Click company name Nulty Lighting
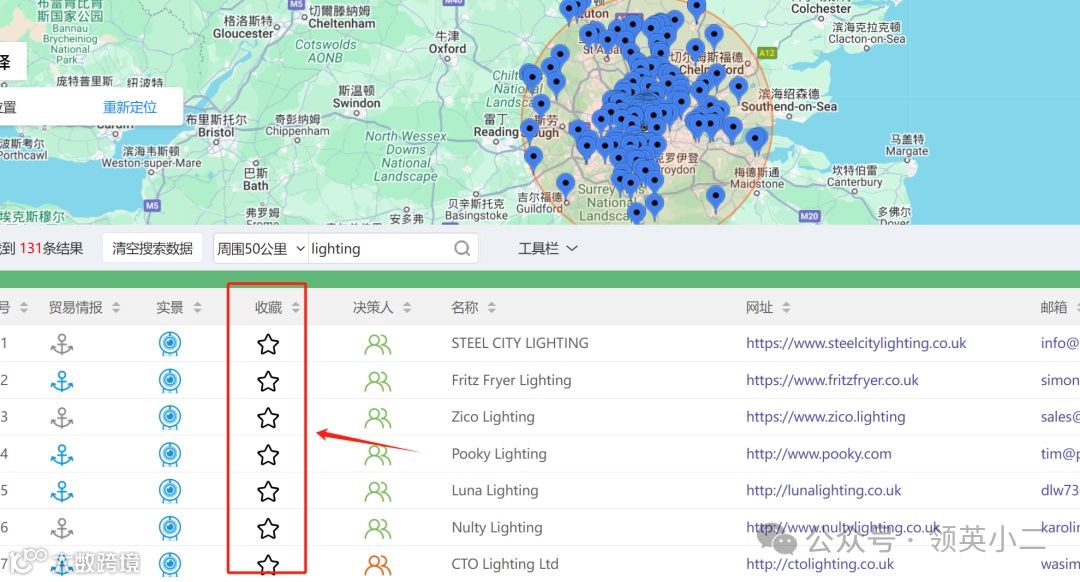The height and width of the screenshot is (582, 1080). point(497,528)
